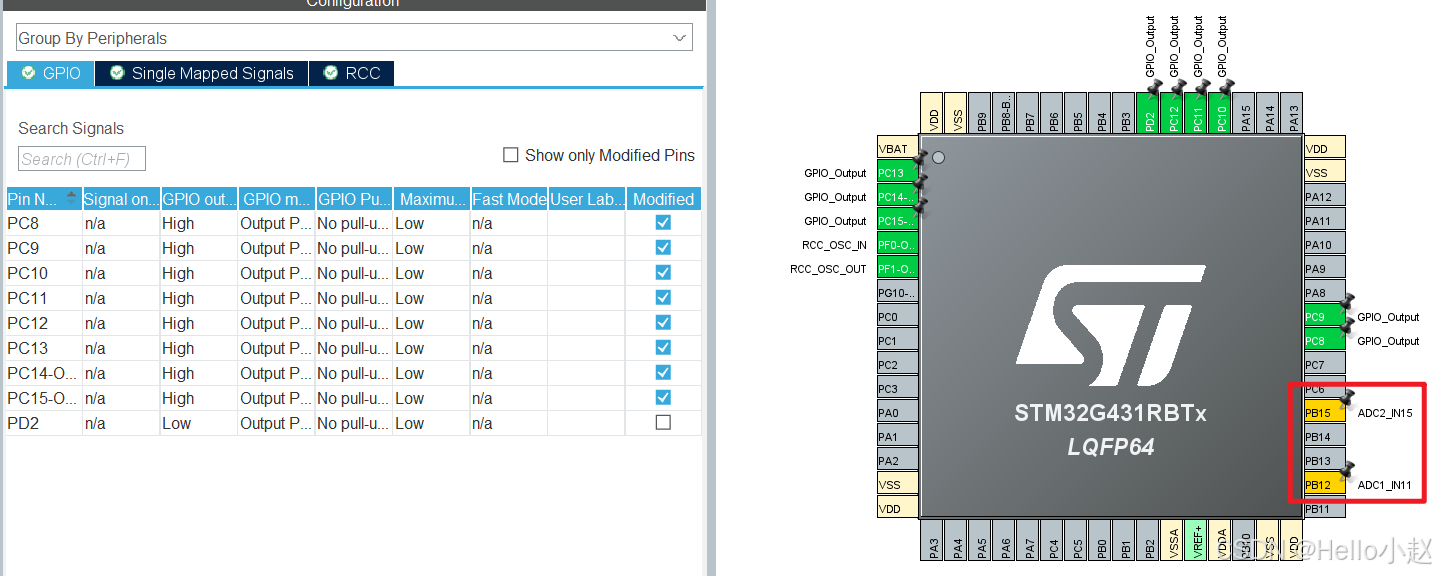Select the PB0 pin on the chip
The height and width of the screenshot is (576, 1437).
point(1101,540)
